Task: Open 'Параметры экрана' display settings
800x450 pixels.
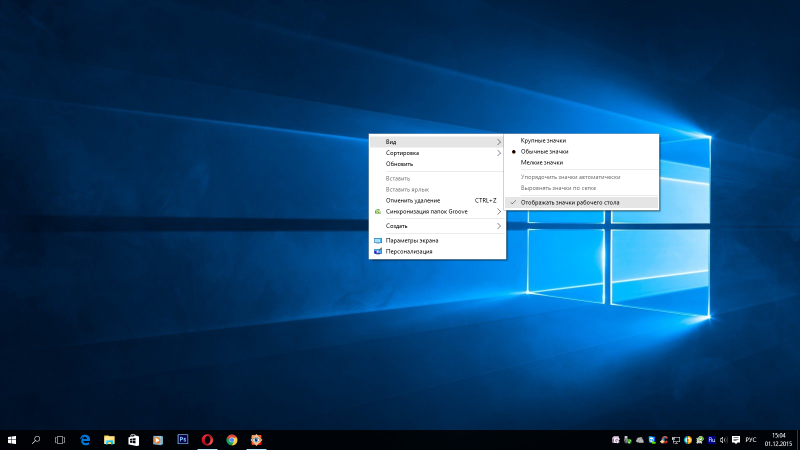Action: coord(411,241)
